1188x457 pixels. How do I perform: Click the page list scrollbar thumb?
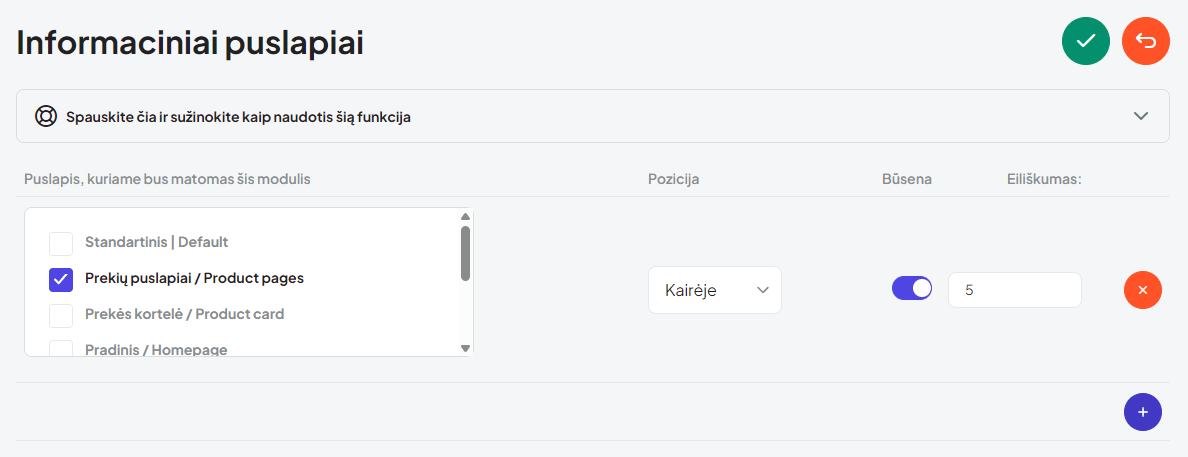tap(465, 252)
